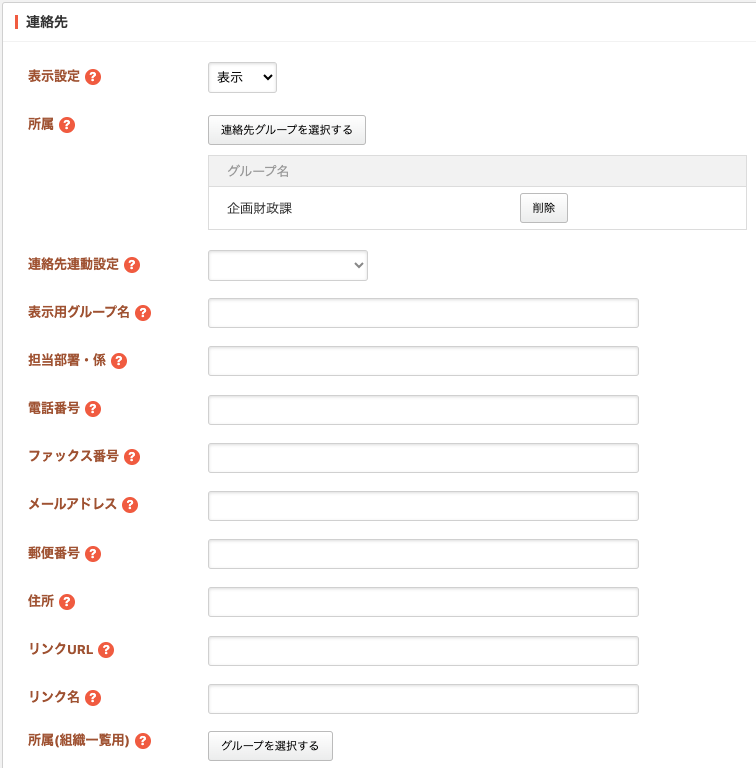Select the 郵便番号 text box
This screenshot has height=768, width=756.
[424, 554]
